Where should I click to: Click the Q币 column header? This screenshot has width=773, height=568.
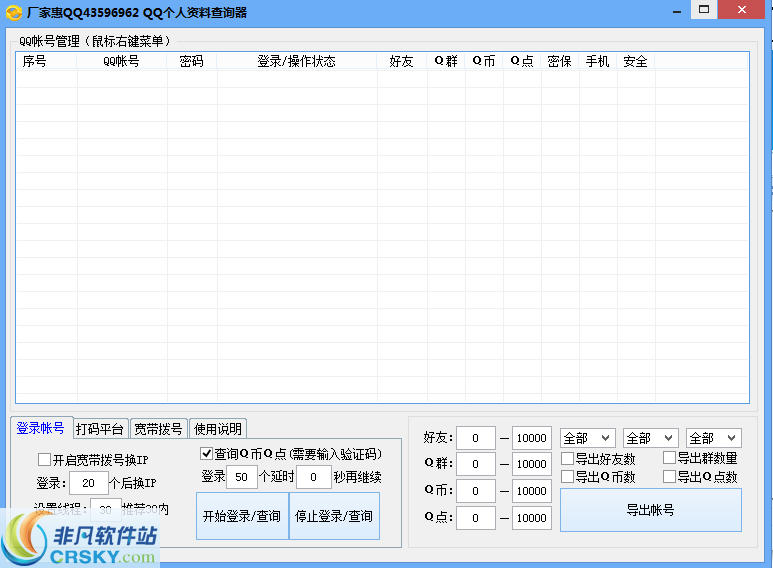coord(484,61)
